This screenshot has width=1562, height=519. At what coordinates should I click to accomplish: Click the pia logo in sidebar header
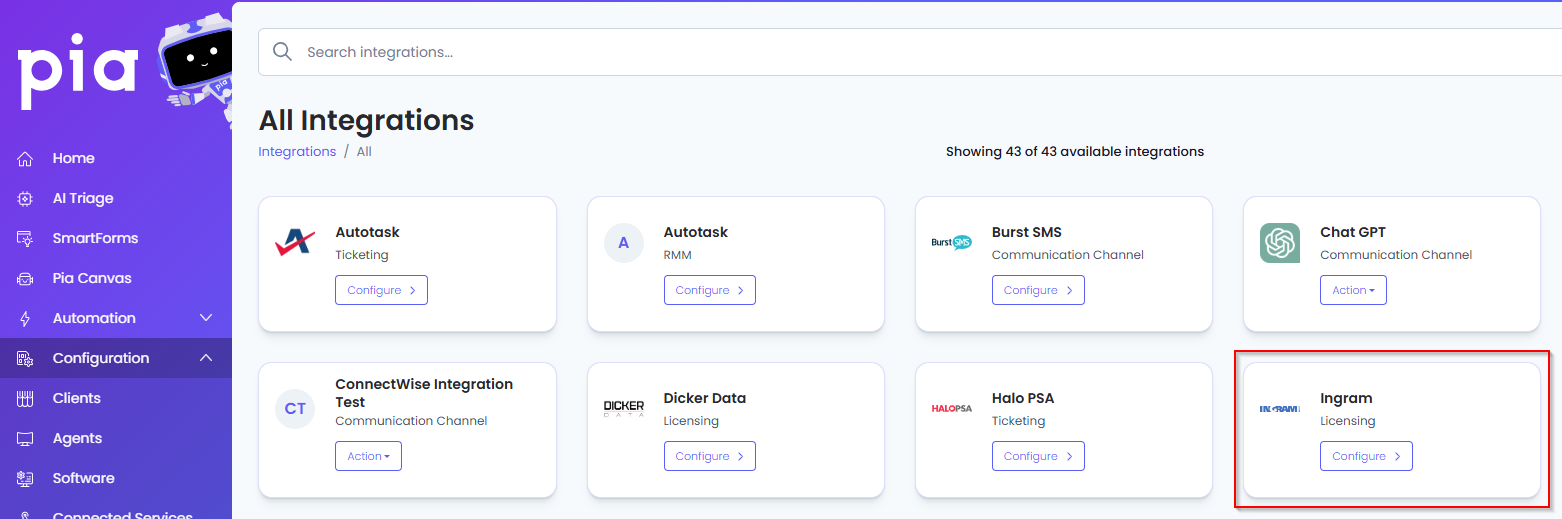click(x=78, y=70)
